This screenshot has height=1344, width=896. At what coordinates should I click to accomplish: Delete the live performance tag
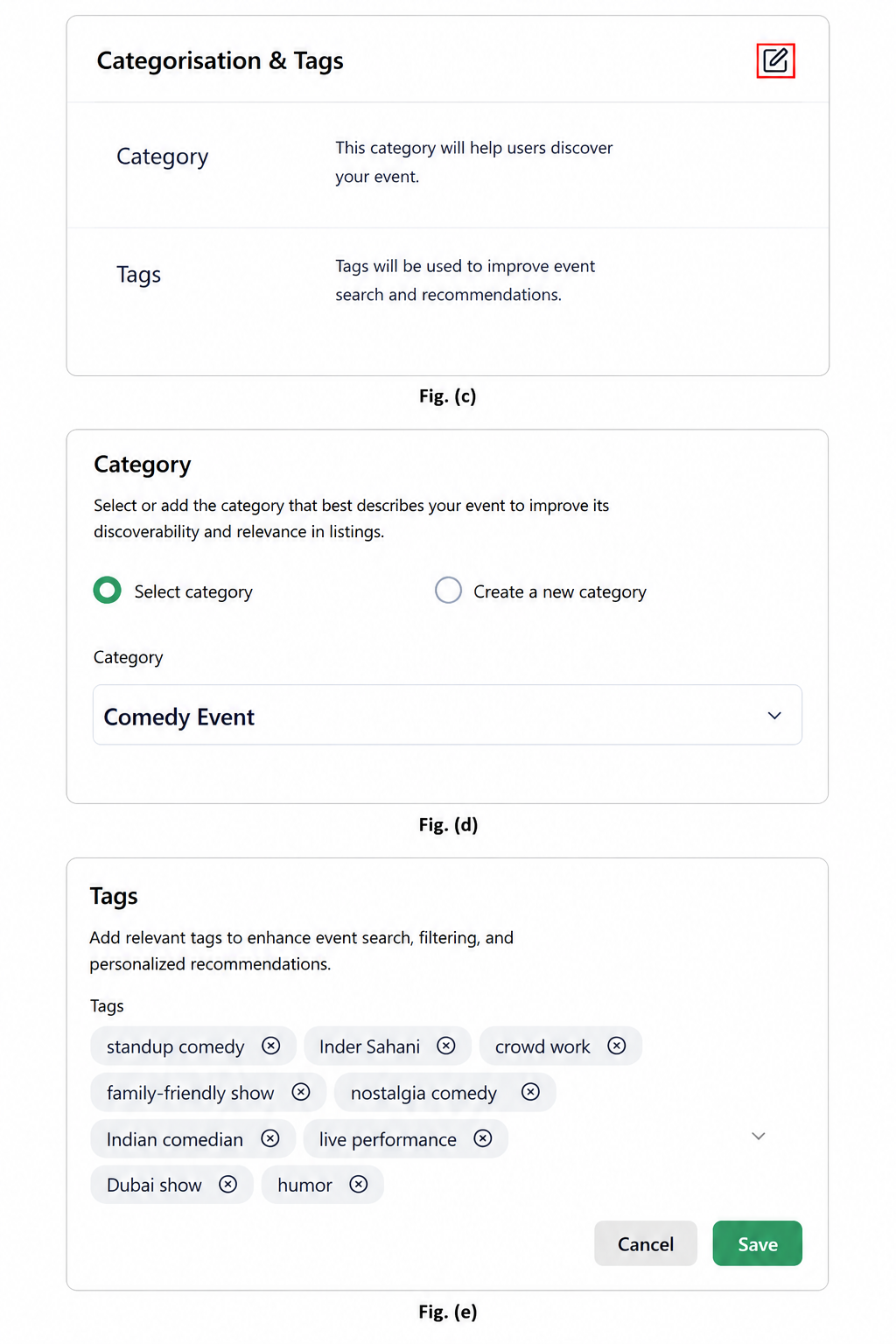[483, 1137]
